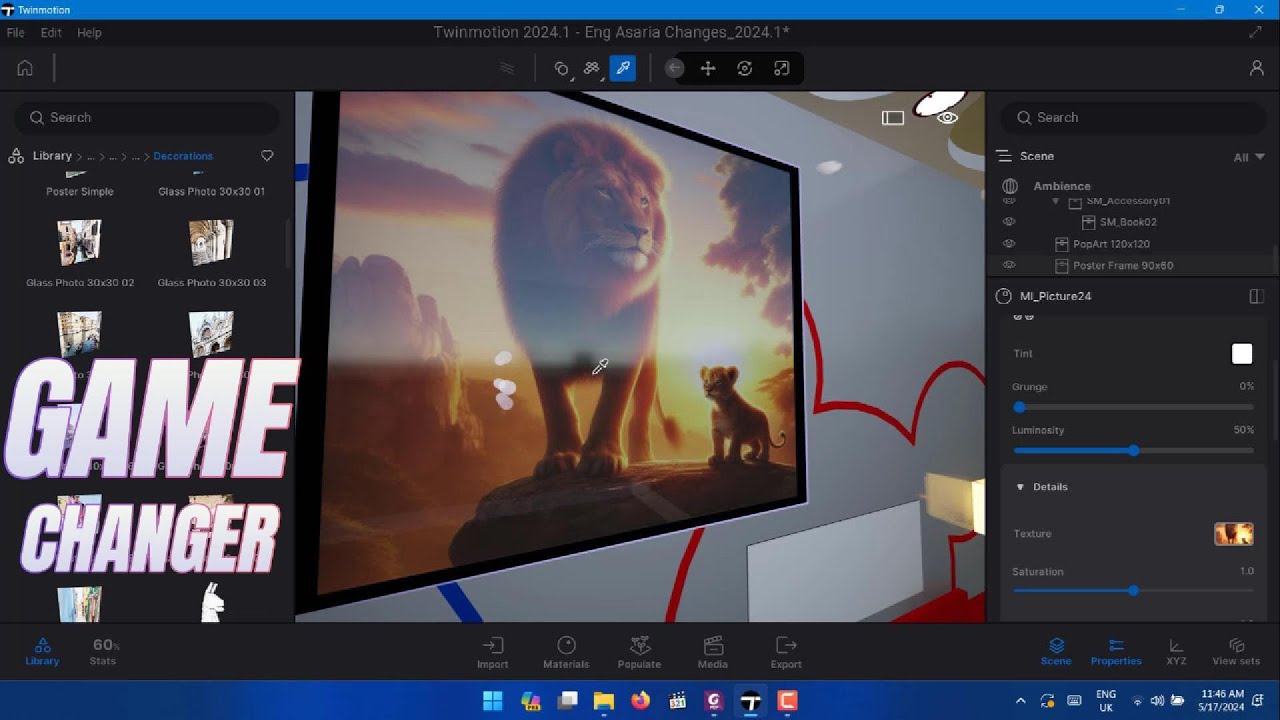
Task: Hide the Poster Frame 90x60 object
Action: pyautogui.click(x=1009, y=265)
